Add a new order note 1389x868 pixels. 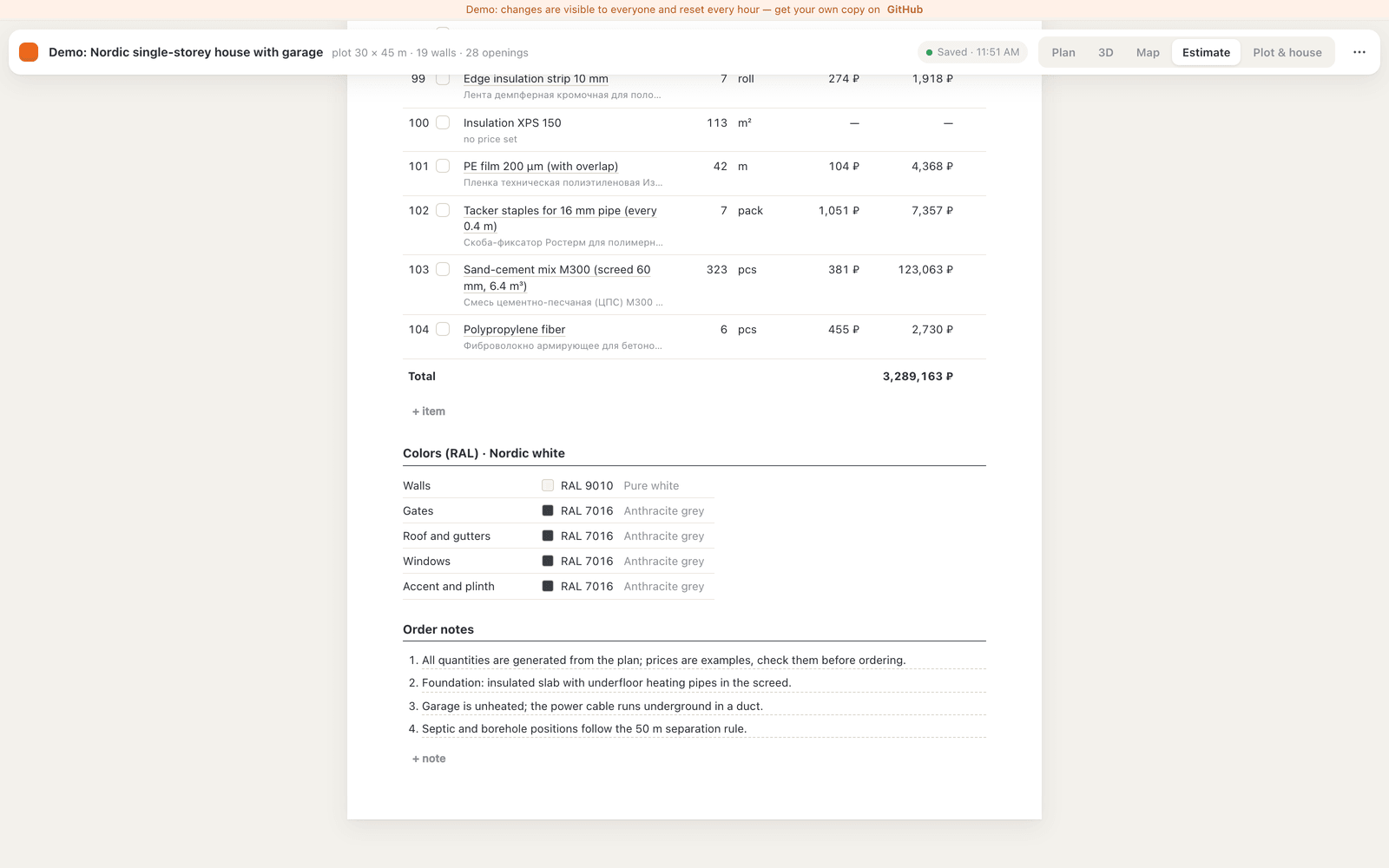429,759
